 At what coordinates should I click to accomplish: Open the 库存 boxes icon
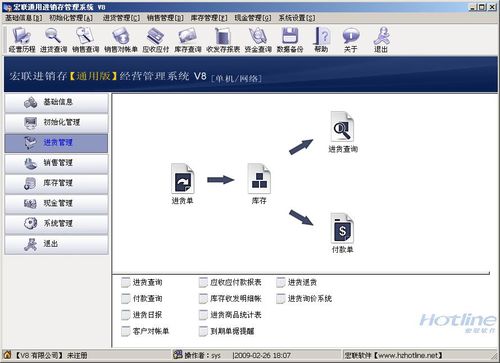coord(259,184)
